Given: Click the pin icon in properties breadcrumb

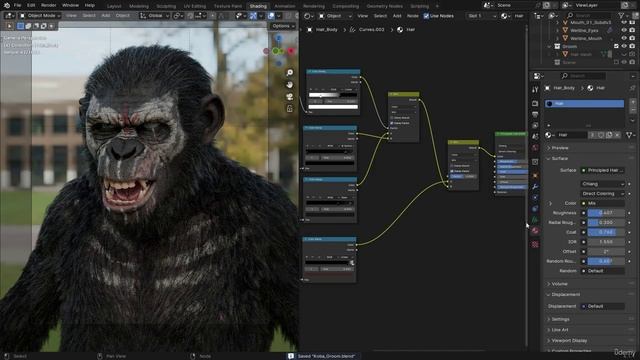Looking at the screenshot, I should click(632, 88).
